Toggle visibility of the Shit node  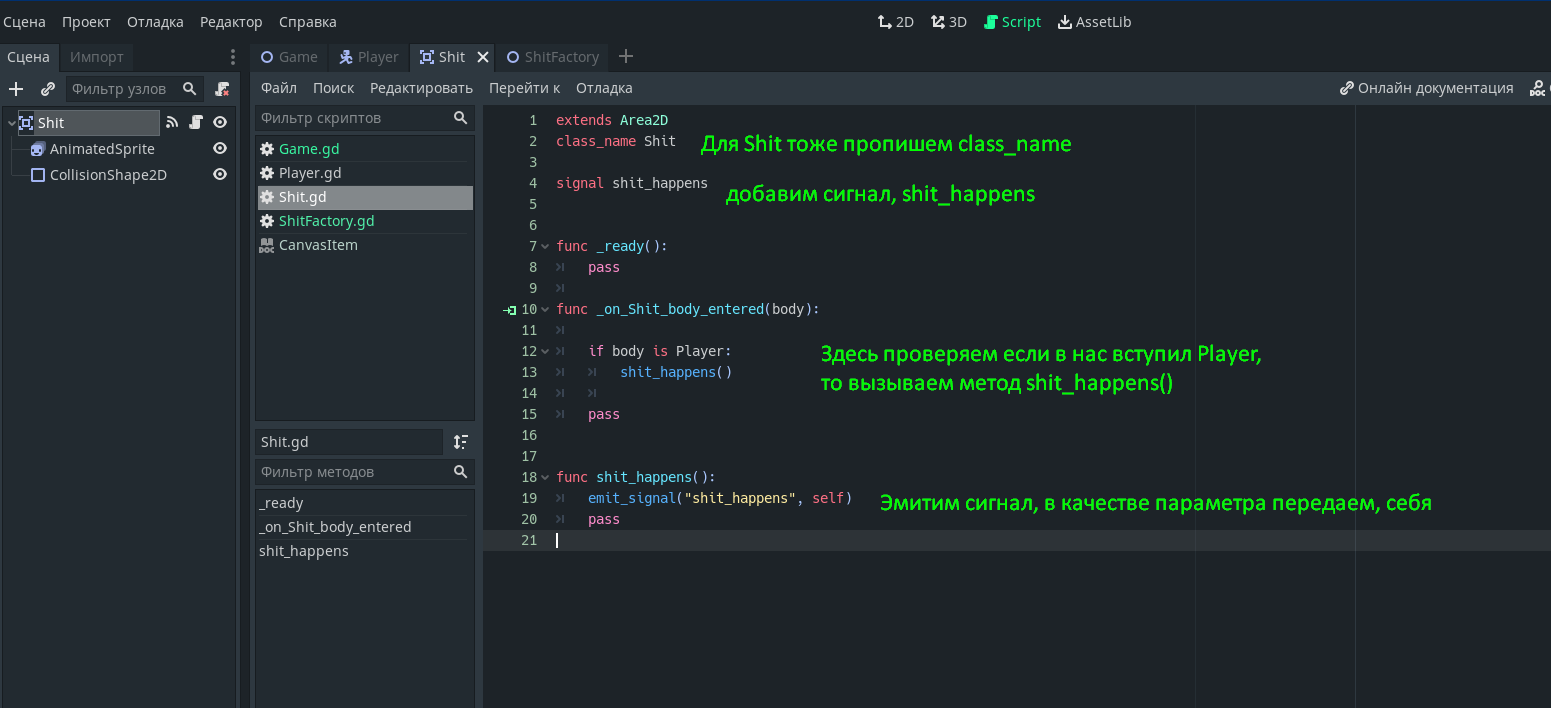coord(220,123)
